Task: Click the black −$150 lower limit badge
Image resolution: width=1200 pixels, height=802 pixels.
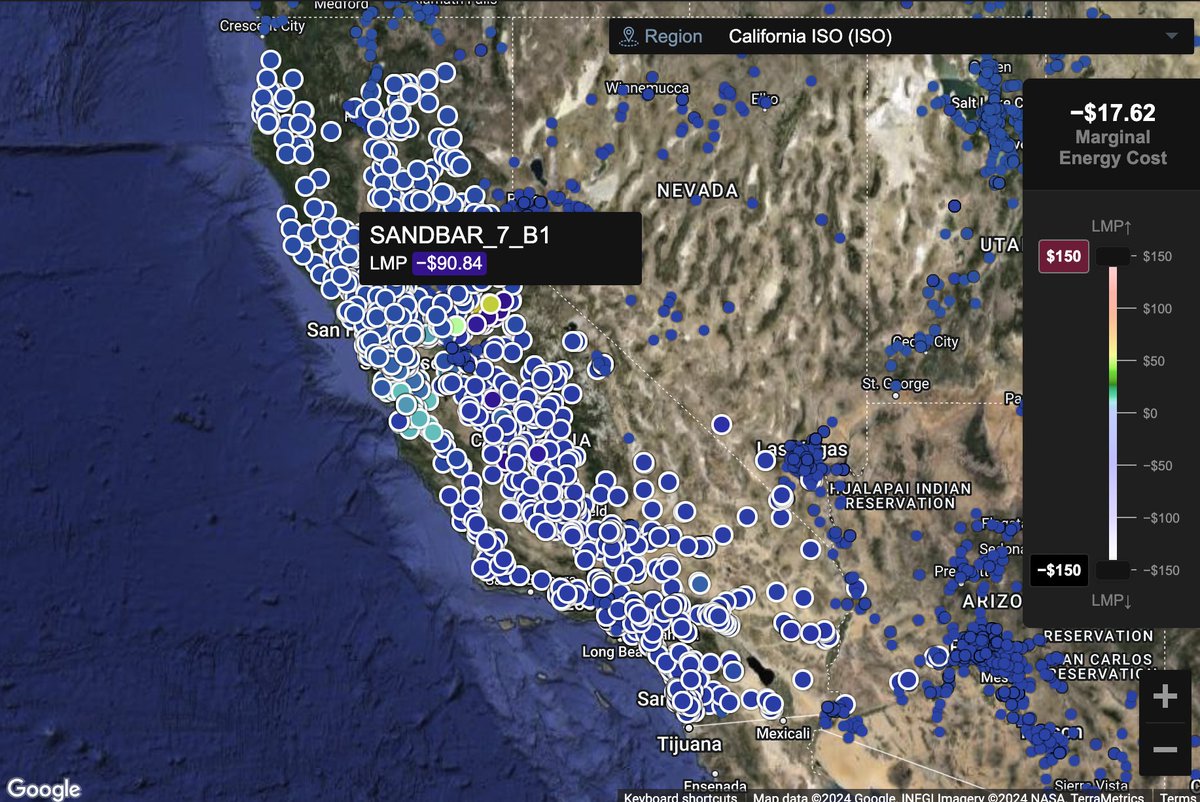Action: coord(1059,570)
